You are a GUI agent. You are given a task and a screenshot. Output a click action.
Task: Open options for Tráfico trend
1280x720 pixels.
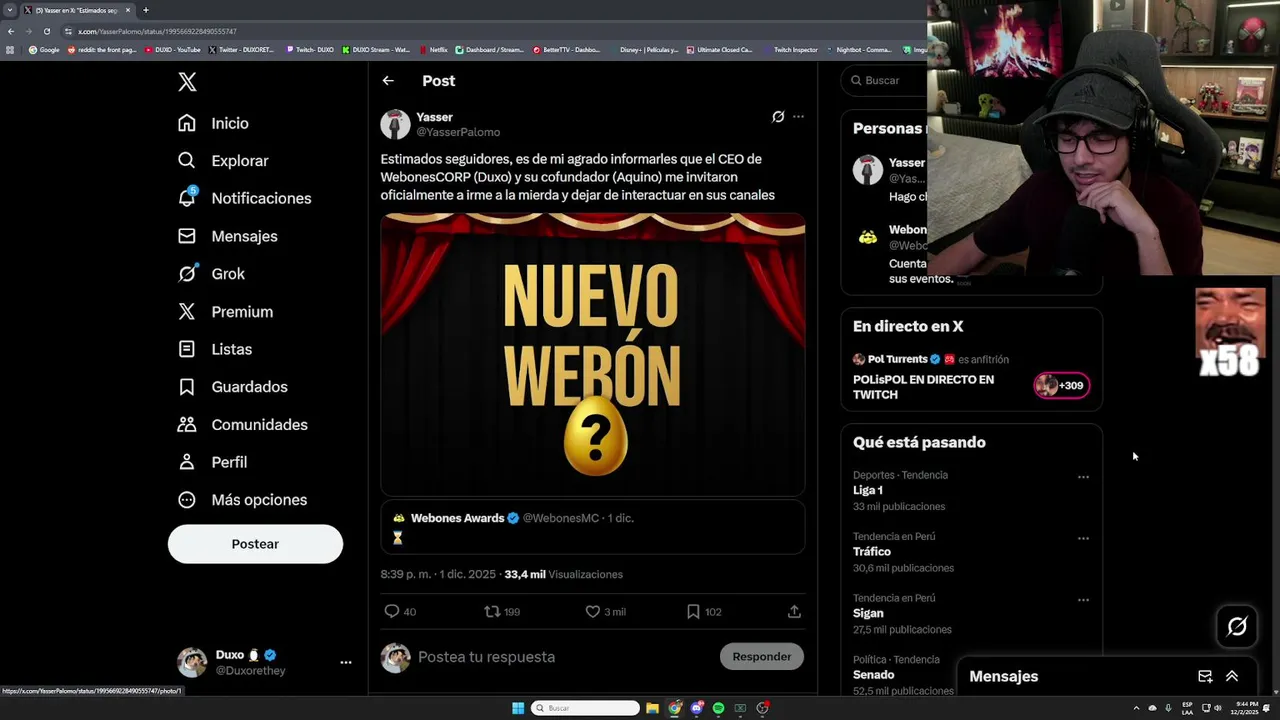coord(1083,538)
